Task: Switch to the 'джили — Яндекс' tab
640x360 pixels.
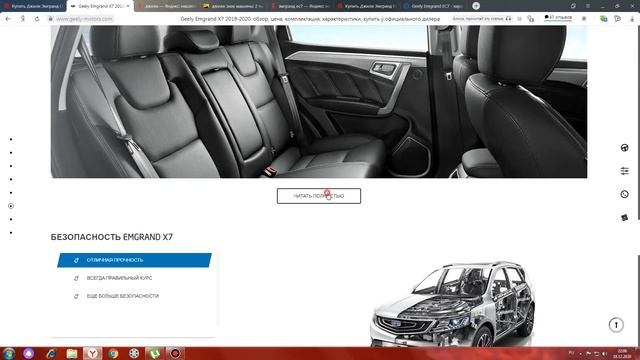Action: [x=167, y=6]
